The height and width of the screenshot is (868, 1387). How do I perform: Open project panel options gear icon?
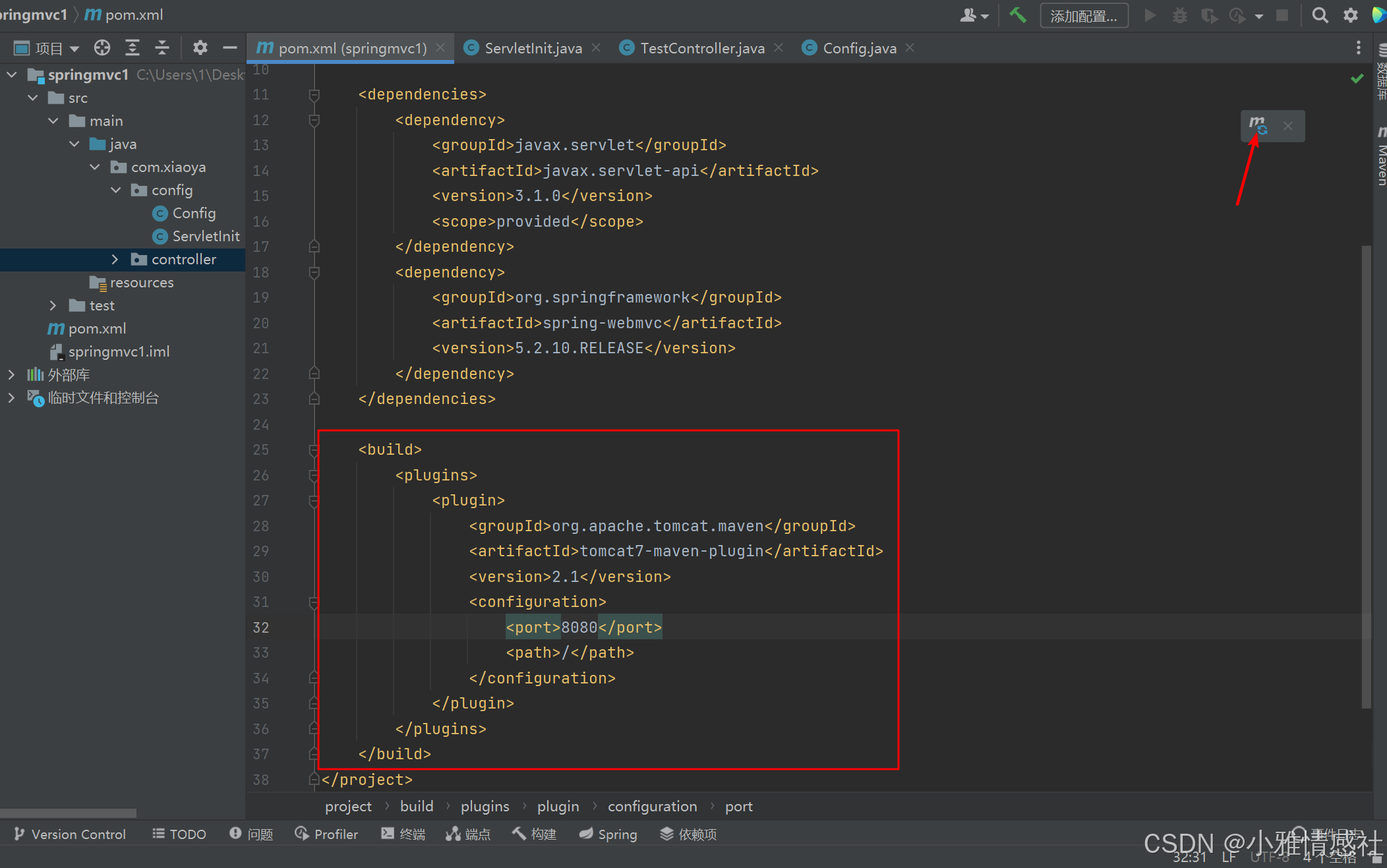200,47
